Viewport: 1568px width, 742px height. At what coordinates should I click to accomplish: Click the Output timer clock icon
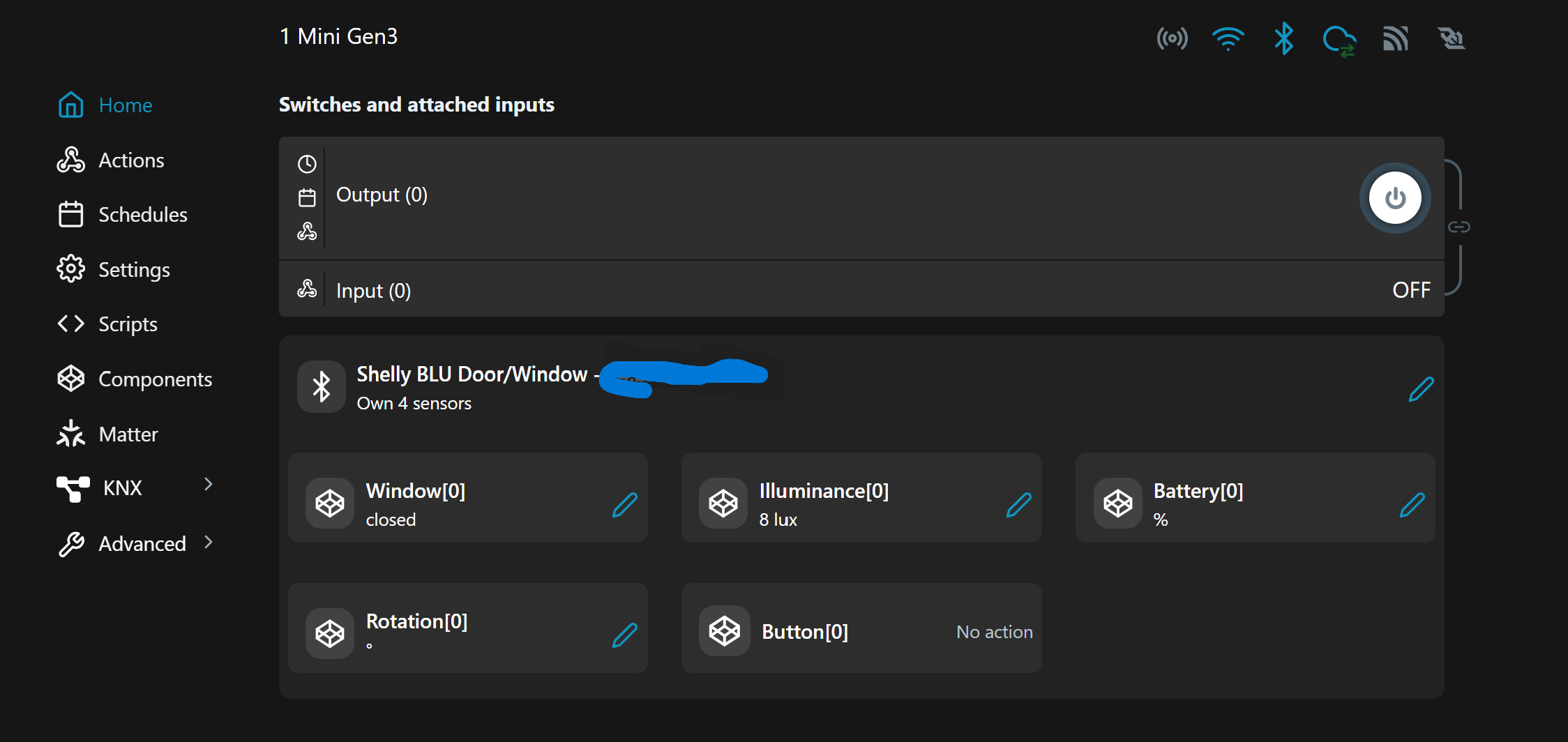tap(307, 164)
